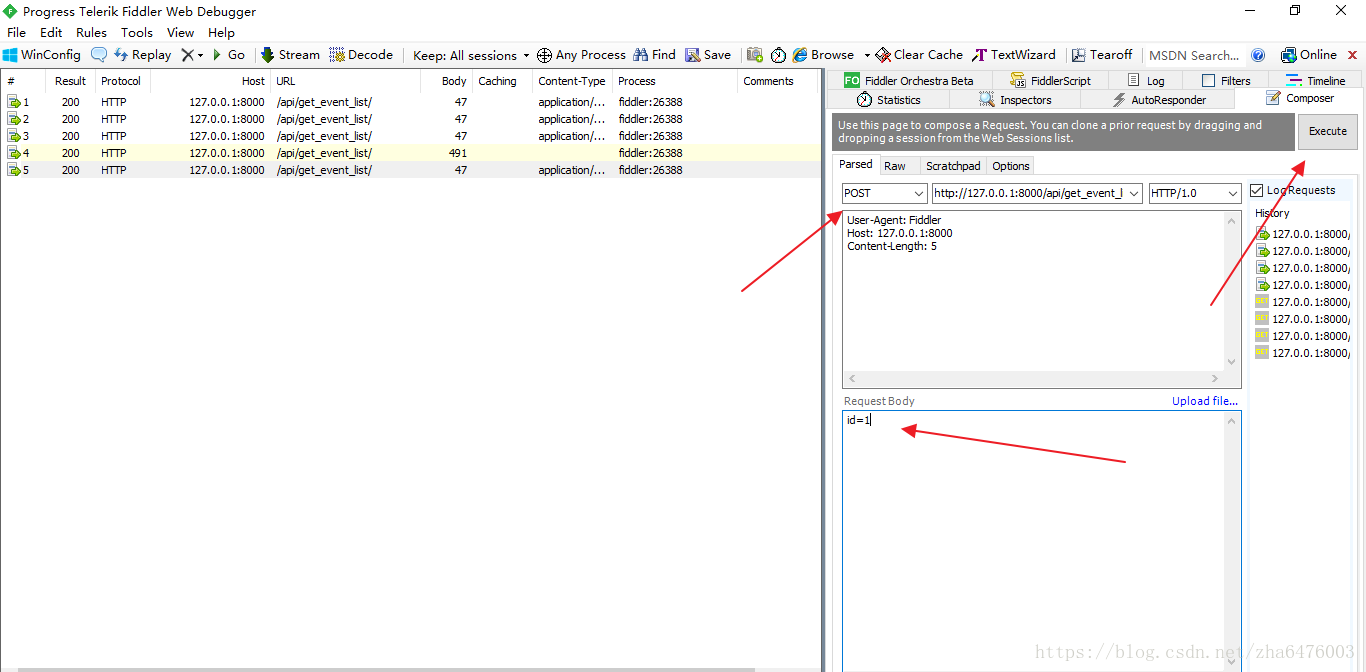Open the POST method dropdown
Screen dimensions: 1366x672
pos(885,193)
